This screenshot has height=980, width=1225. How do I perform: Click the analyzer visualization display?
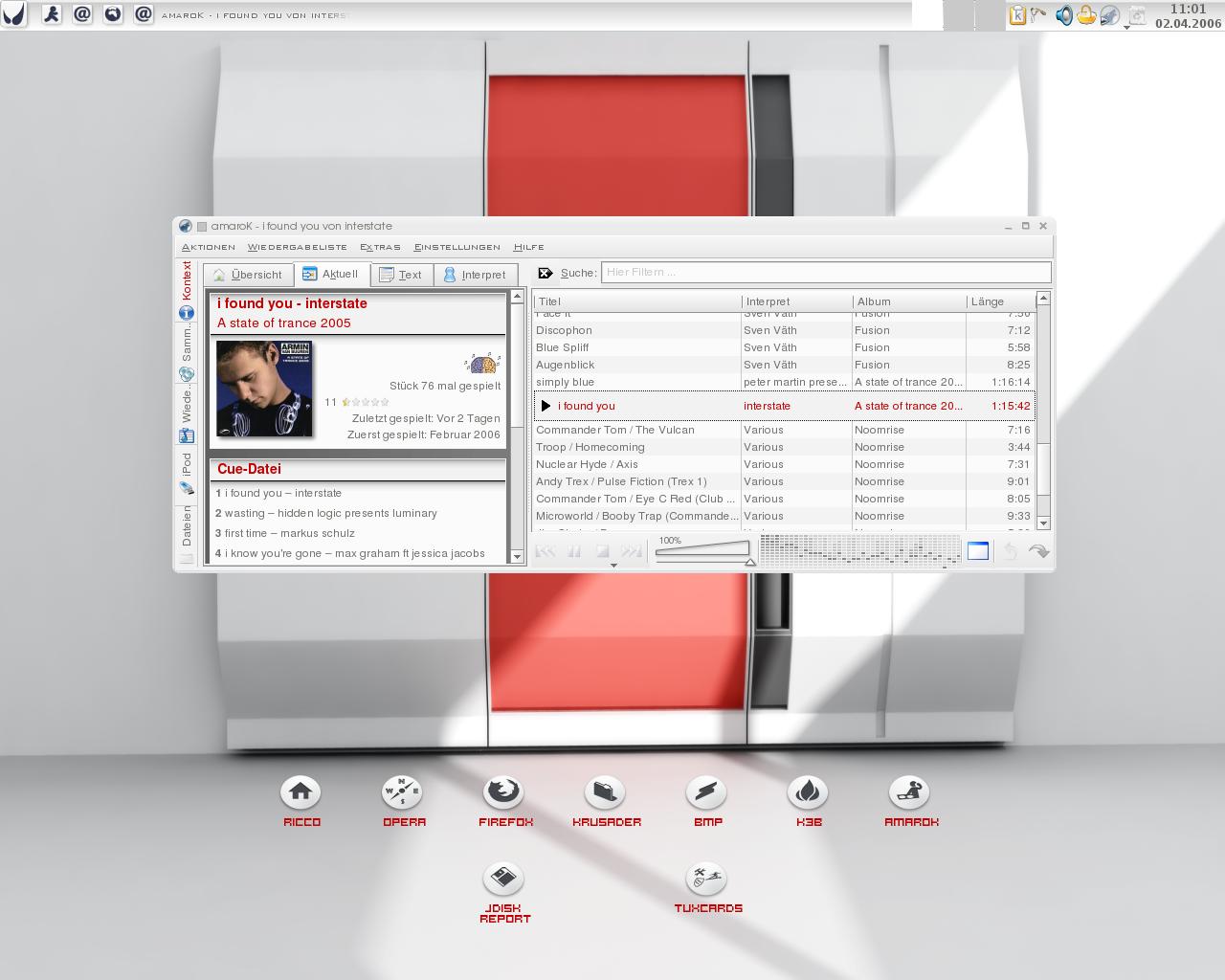pyautogui.click(x=859, y=551)
